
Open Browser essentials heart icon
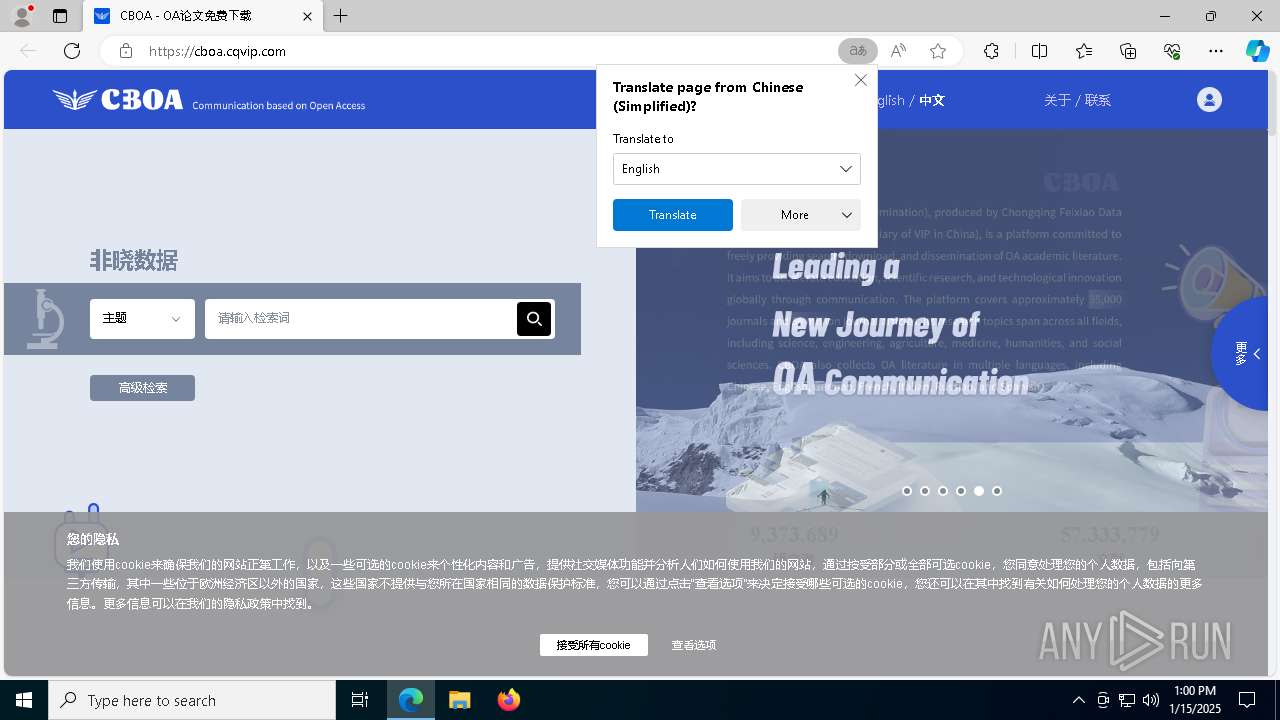pos(1172,51)
